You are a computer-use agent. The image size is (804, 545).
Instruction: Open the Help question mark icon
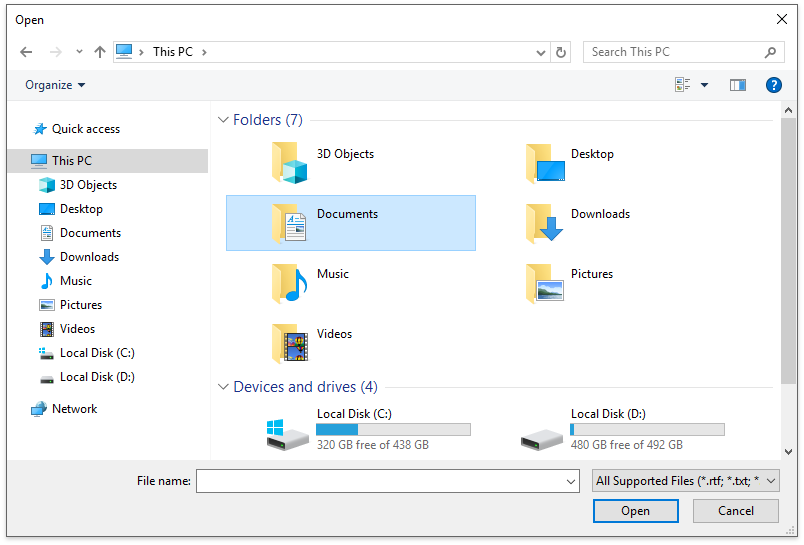[x=773, y=85]
